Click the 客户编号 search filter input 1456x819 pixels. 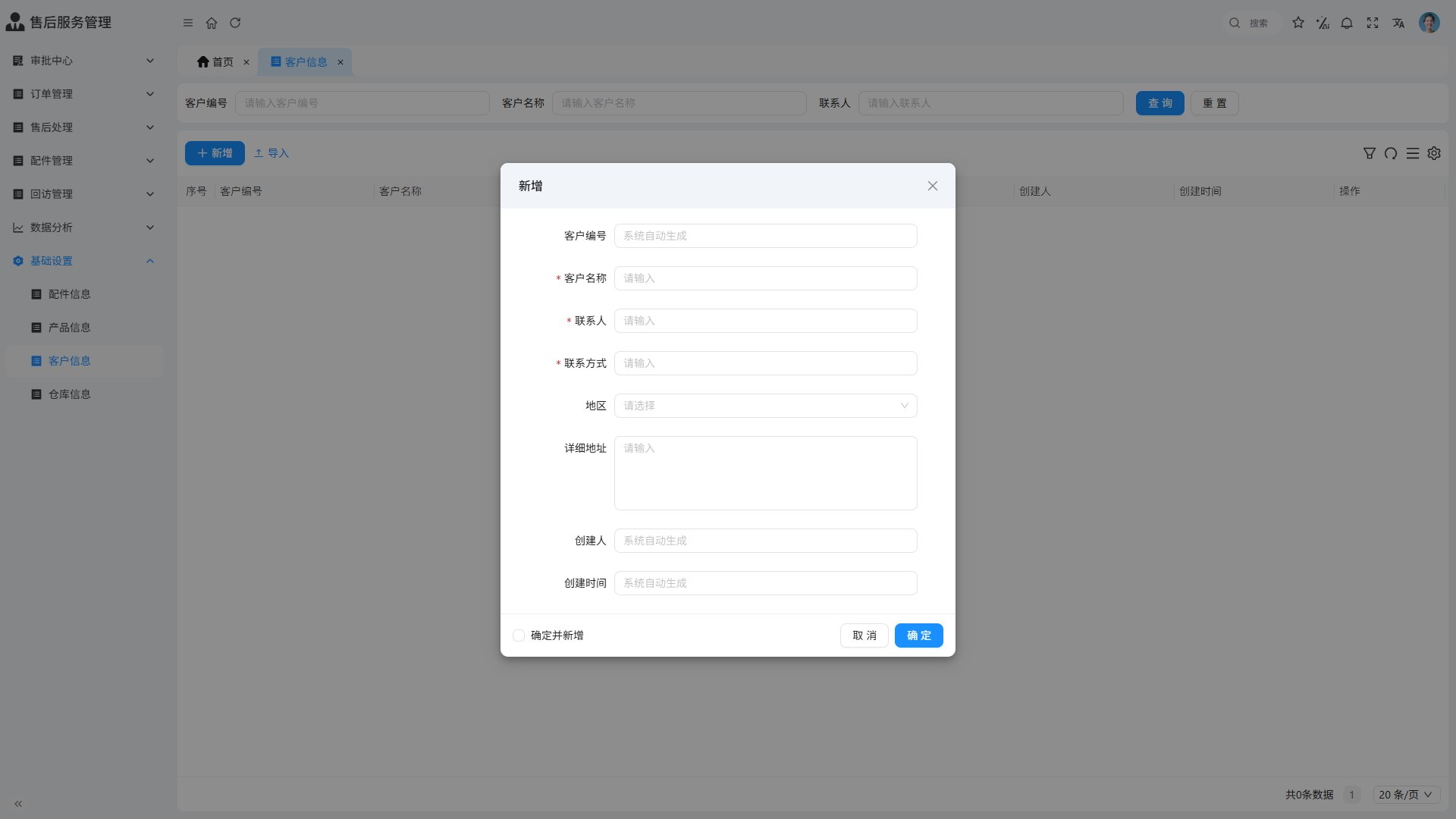[x=362, y=103]
